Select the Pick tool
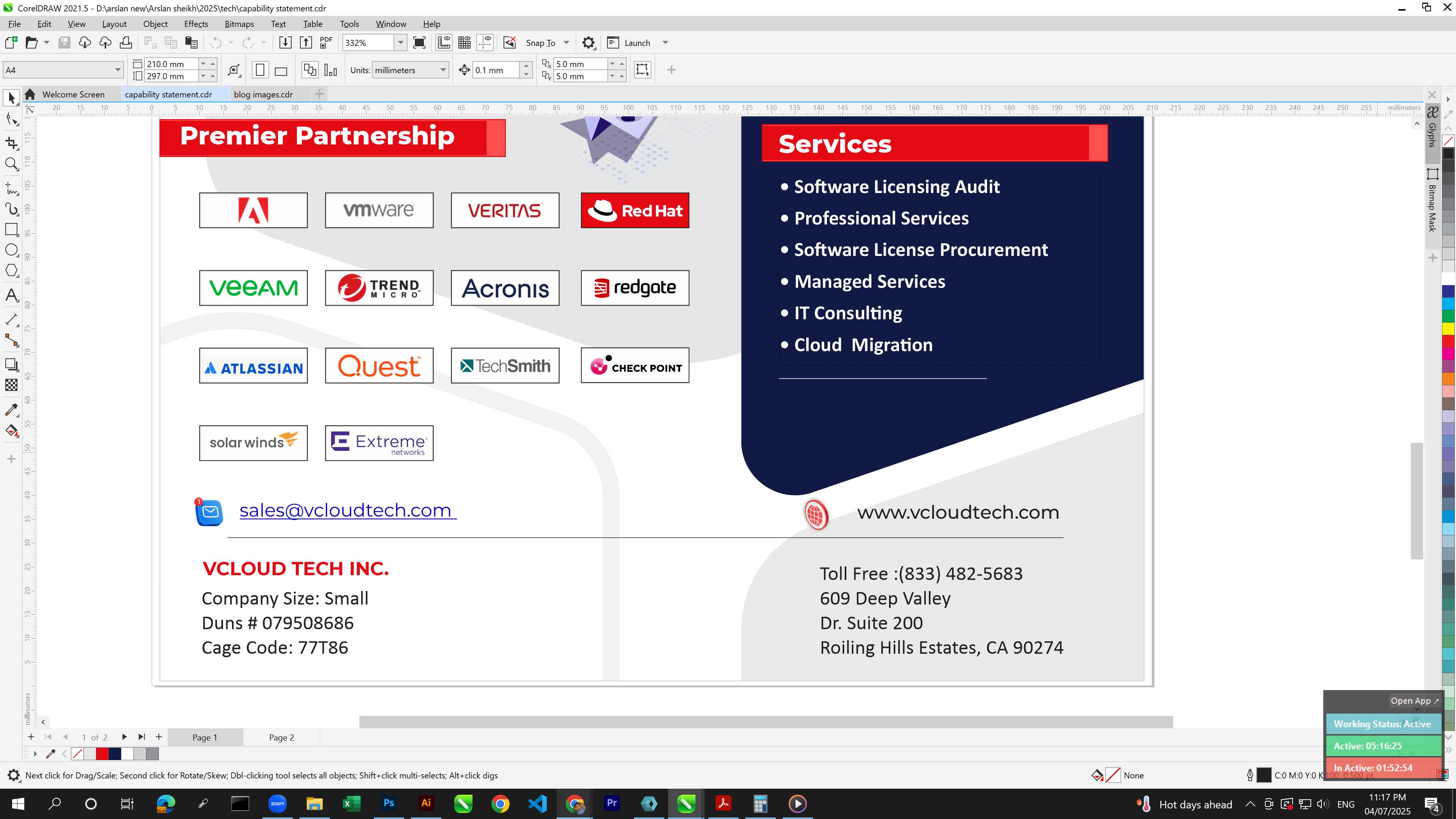This screenshot has height=819, width=1456. [11, 98]
